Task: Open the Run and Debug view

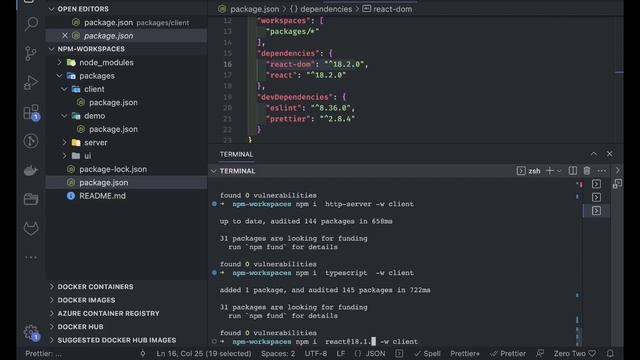Action: (x=31, y=82)
